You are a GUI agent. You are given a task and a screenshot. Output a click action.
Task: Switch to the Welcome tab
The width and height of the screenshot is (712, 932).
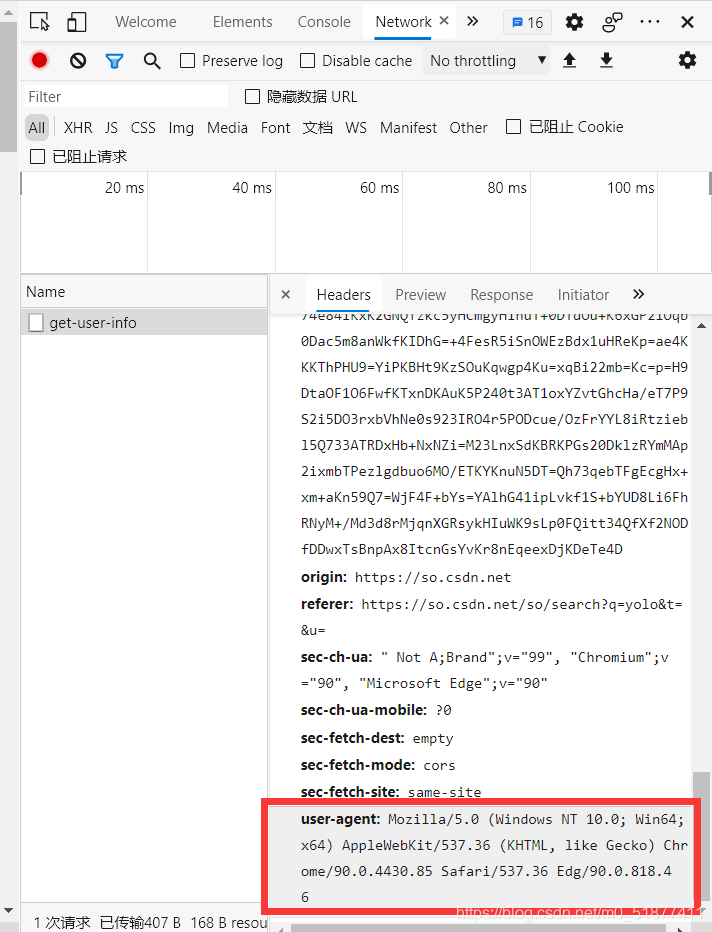[x=146, y=22]
